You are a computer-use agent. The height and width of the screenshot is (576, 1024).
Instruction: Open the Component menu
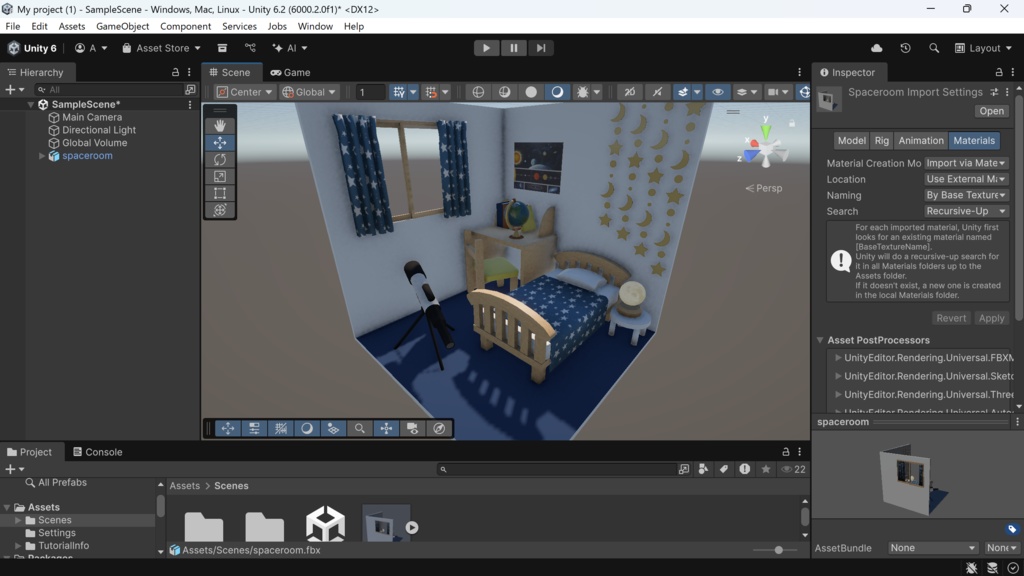click(185, 26)
